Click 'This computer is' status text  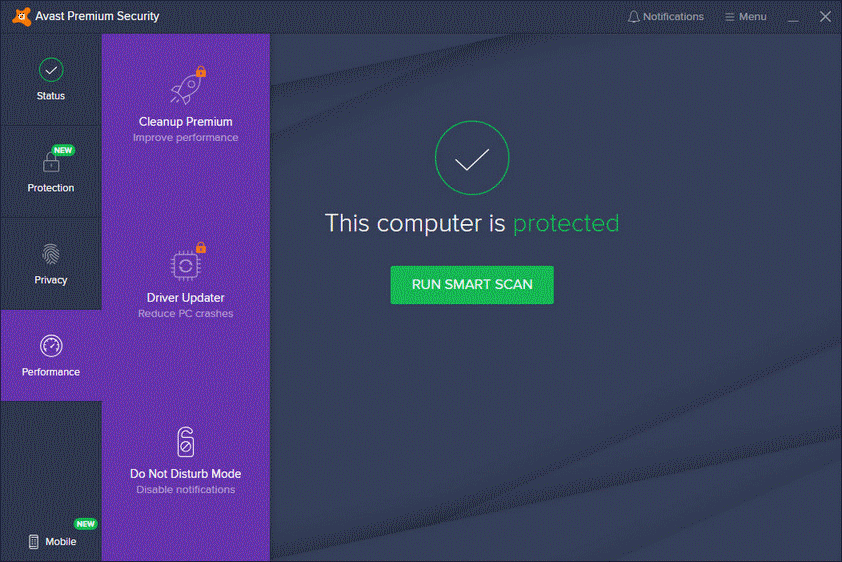coord(415,223)
